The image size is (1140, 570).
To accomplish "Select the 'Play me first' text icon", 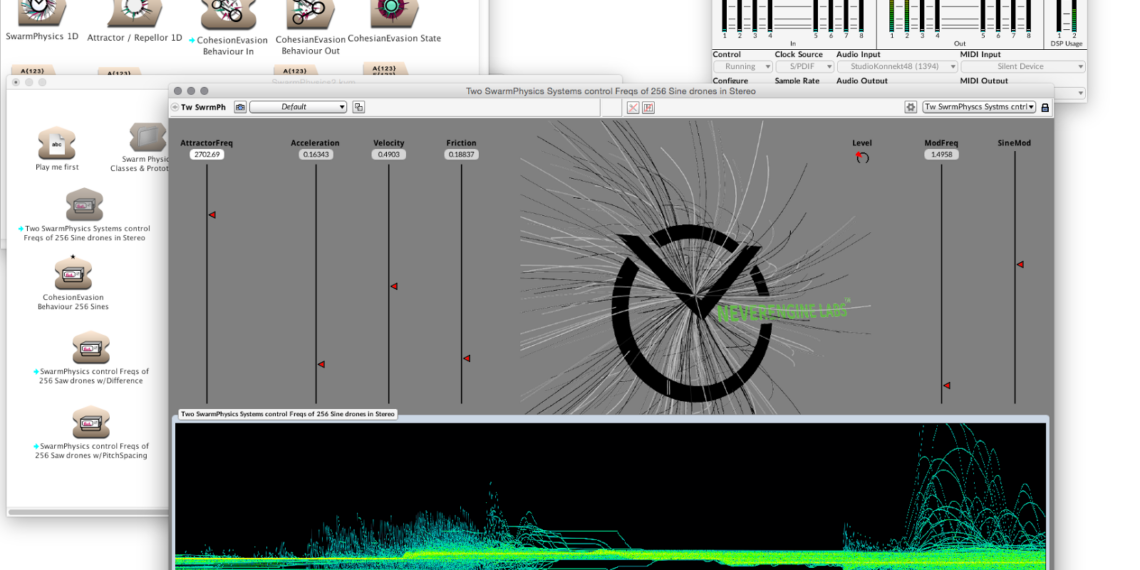I will tap(56, 143).
